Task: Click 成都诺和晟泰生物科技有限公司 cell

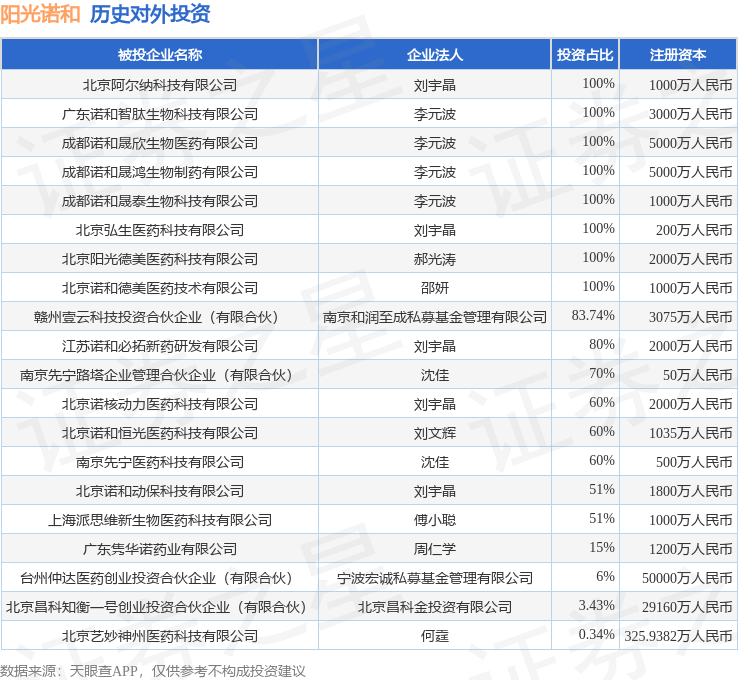Action: pos(160,201)
